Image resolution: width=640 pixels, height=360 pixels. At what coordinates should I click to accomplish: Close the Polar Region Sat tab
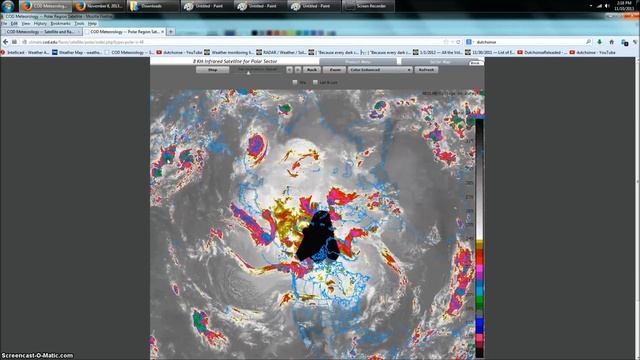(x=162, y=31)
